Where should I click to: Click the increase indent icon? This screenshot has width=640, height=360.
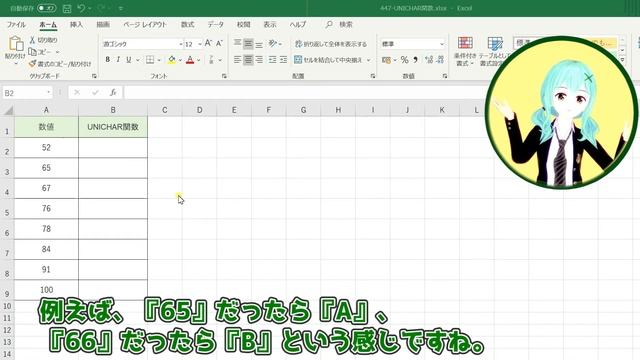(283, 60)
